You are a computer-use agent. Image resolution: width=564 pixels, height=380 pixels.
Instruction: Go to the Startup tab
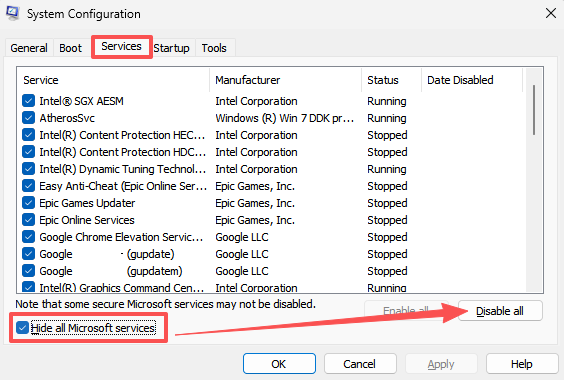pyautogui.click(x=172, y=48)
